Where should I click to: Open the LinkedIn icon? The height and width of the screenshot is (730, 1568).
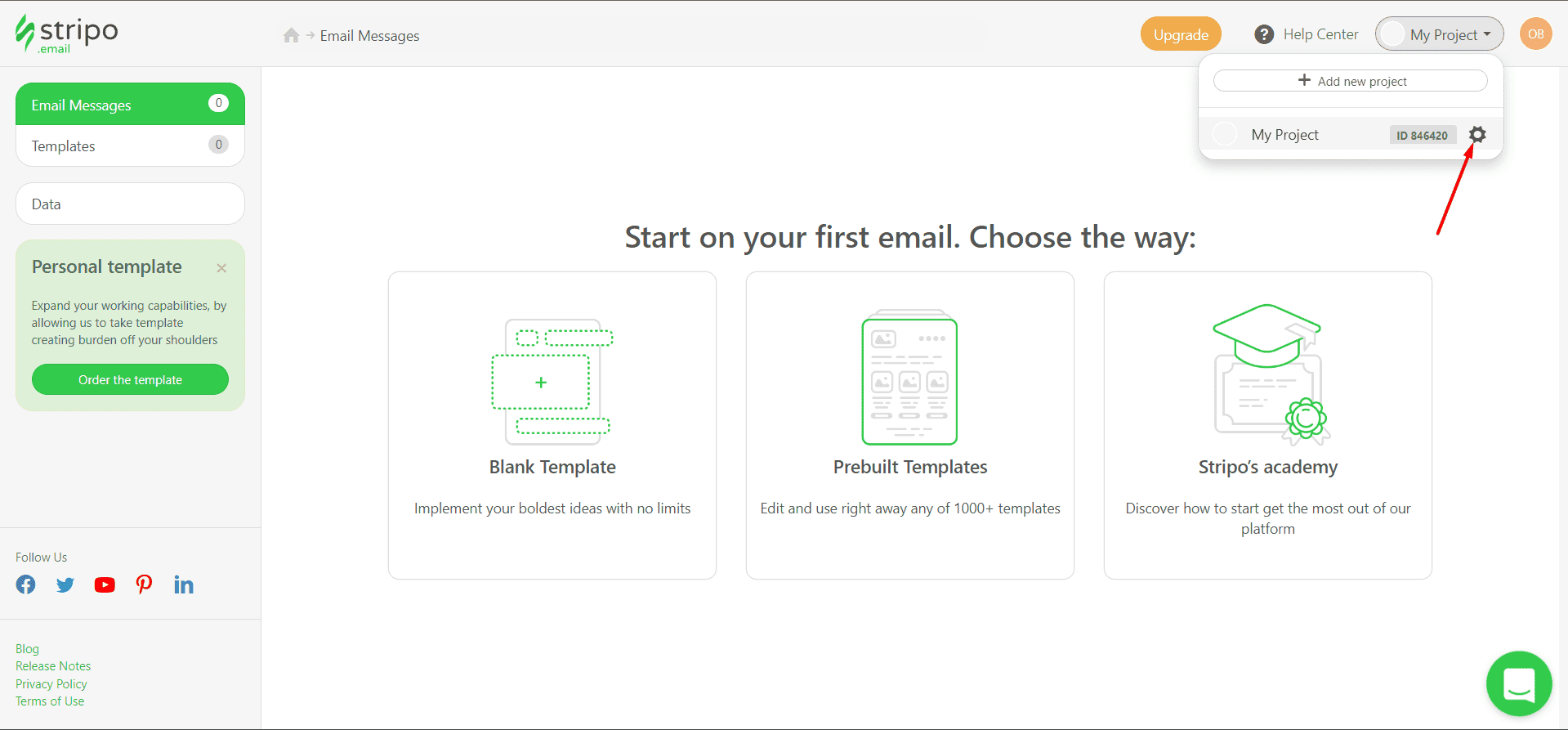[x=183, y=584]
